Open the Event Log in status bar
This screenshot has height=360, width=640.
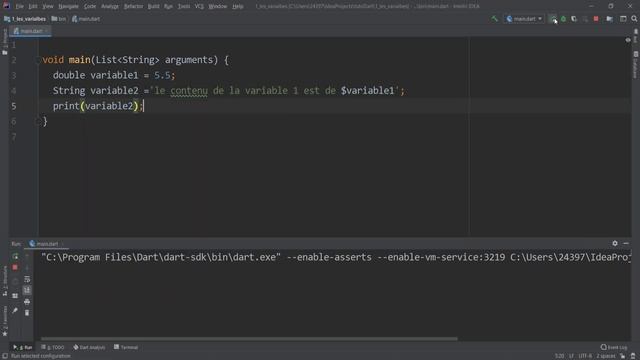[x=614, y=347]
